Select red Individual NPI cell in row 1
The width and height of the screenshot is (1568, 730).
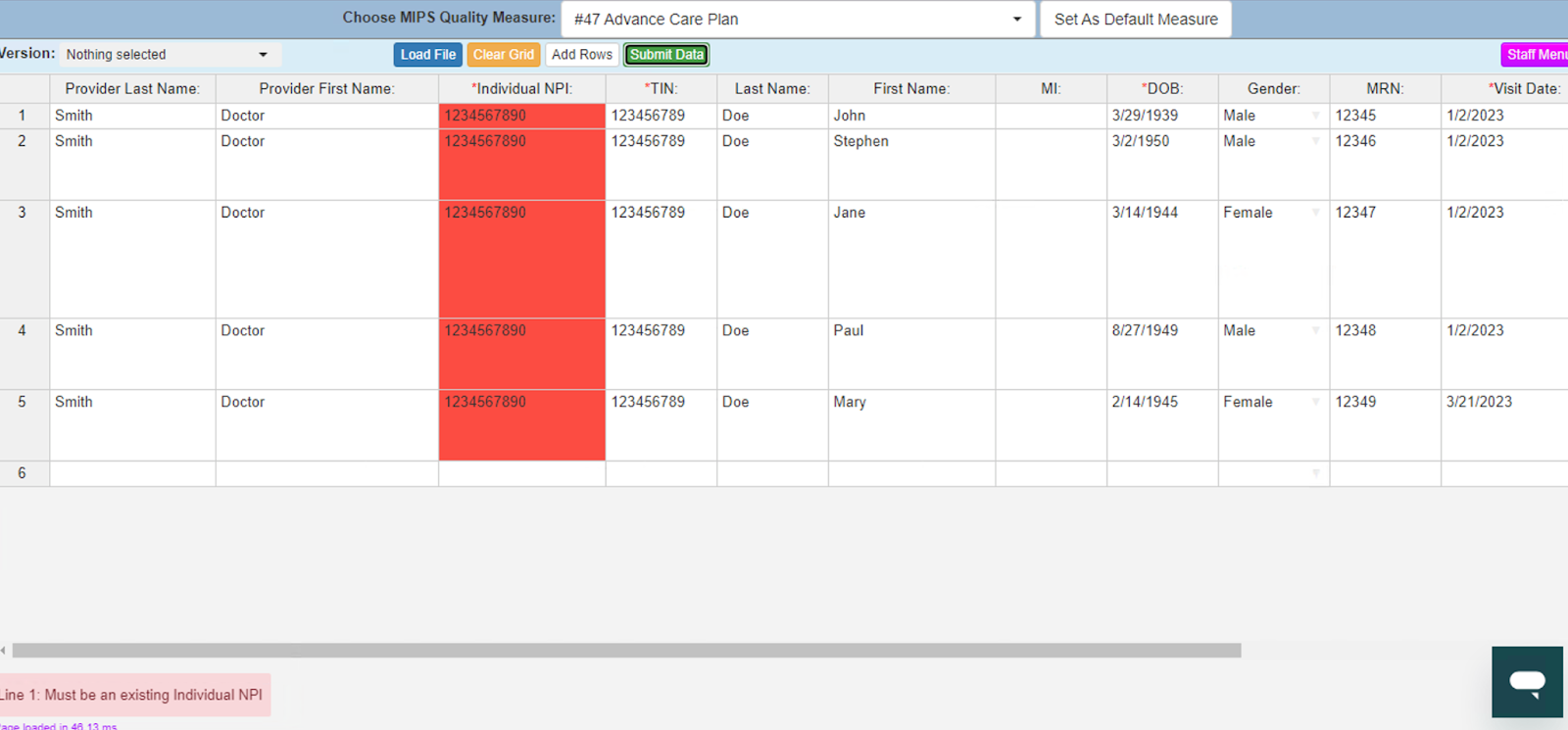(x=521, y=116)
